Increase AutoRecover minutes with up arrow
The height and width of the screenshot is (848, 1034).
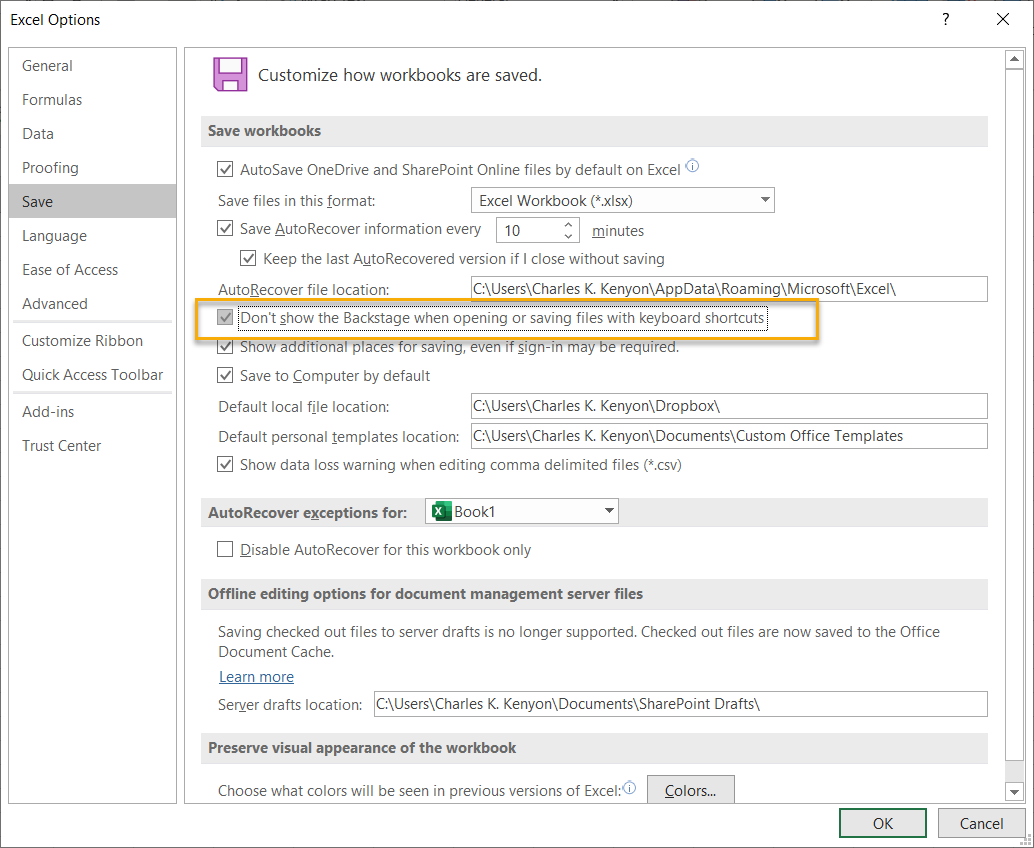[568, 224]
